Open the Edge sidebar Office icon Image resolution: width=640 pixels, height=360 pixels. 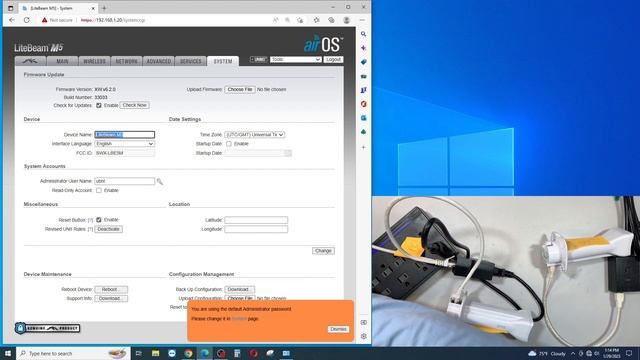pyautogui.click(x=363, y=104)
